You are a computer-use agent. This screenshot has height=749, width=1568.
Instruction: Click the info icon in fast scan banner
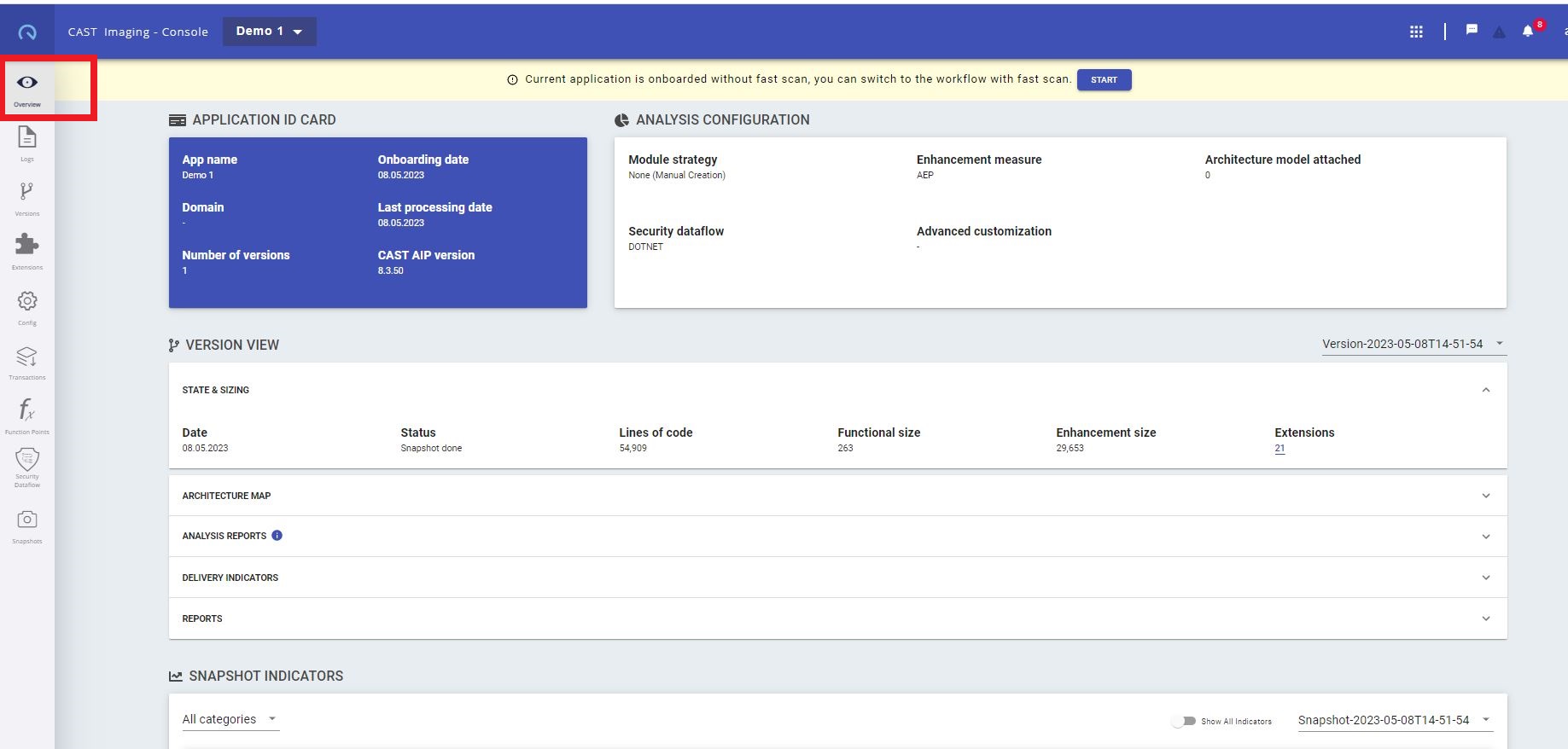pos(512,80)
